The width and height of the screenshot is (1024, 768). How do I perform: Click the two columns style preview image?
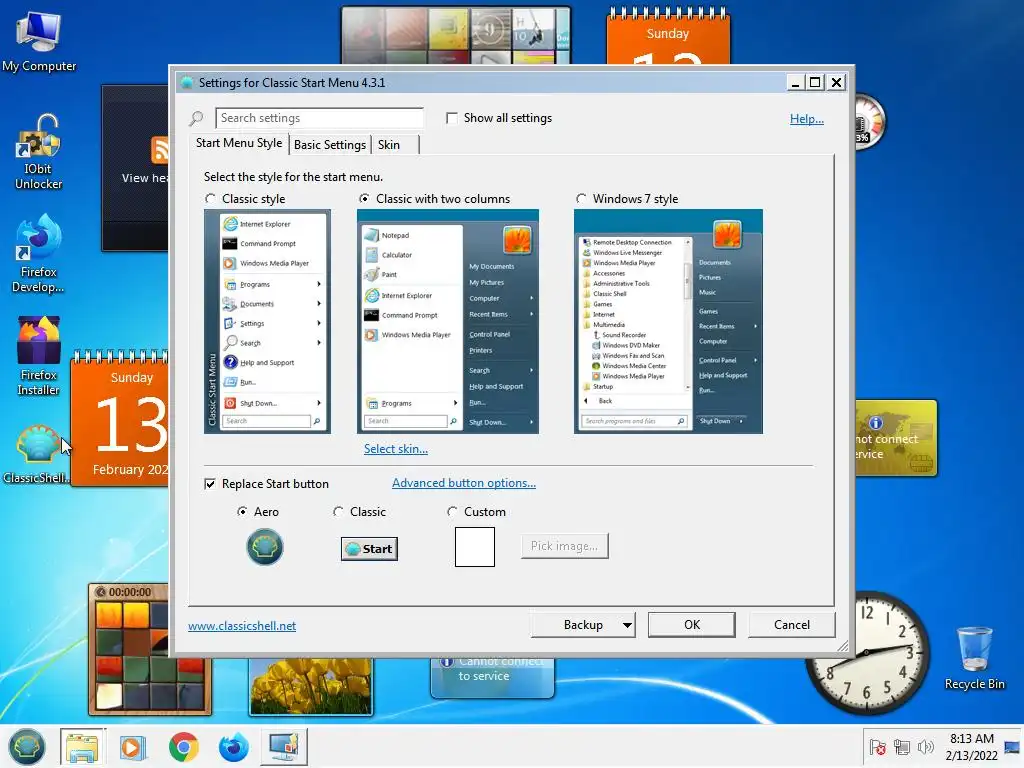pyautogui.click(x=448, y=321)
